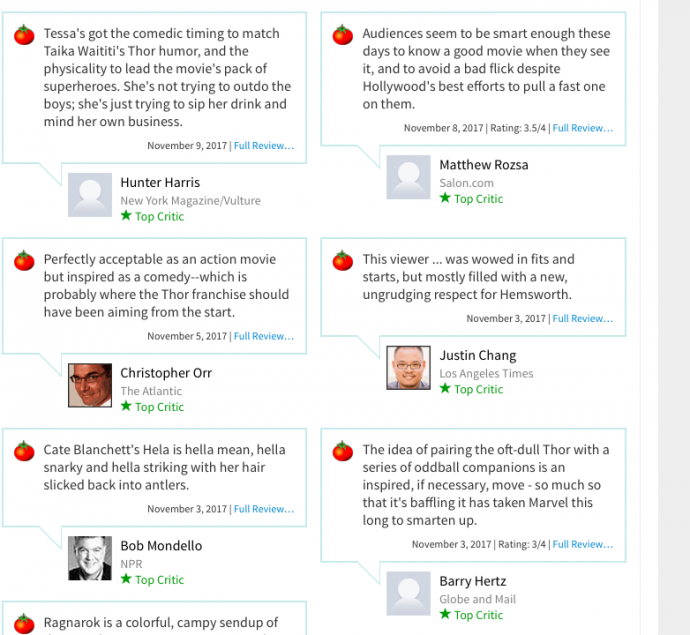Open Full Review link dated November 8, 2017
Screen dimensions: 690x635
pyautogui.click(x=583, y=128)
